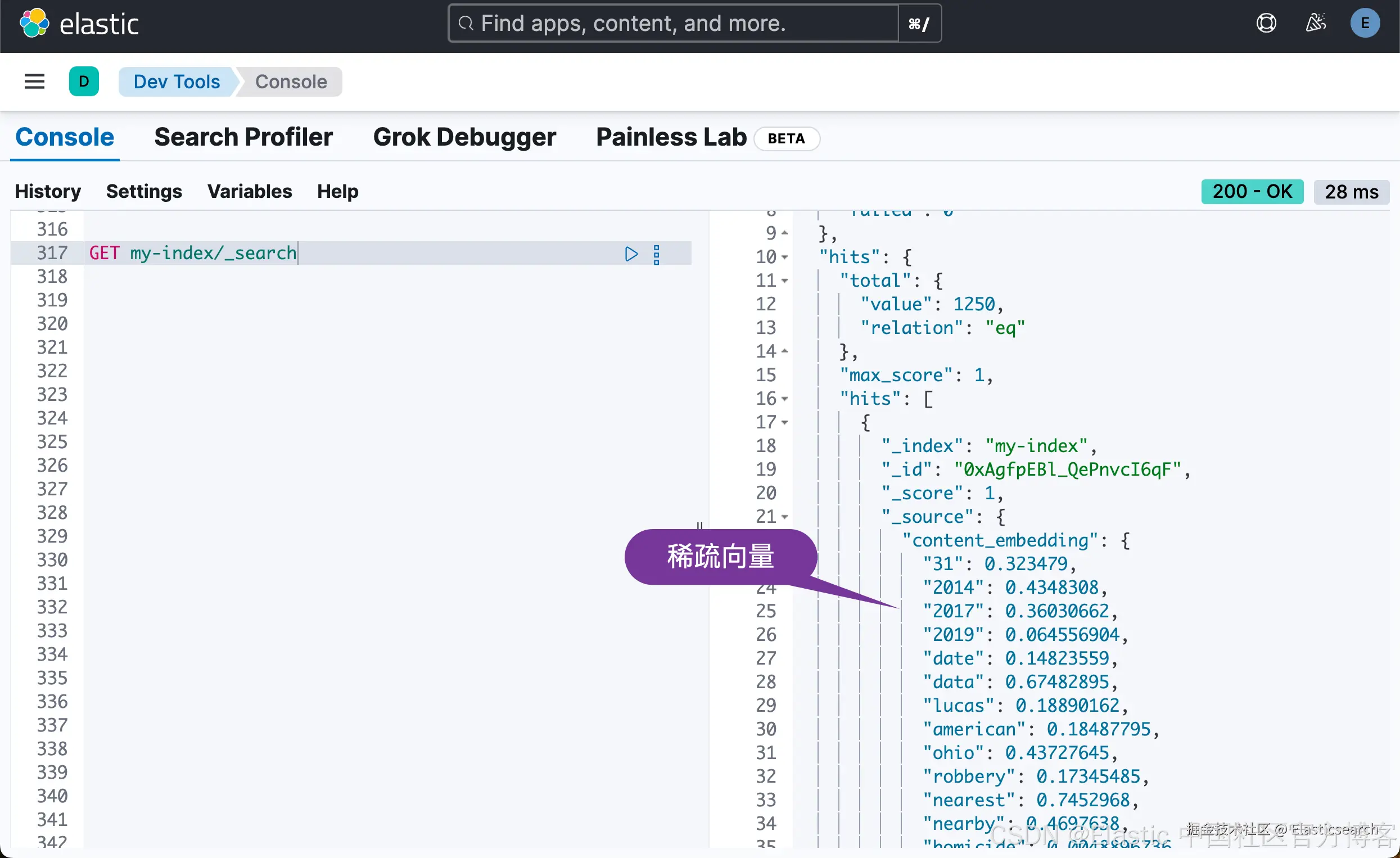The width and height of the screenshot is (1400, 858).
Task: Open console History
Action: (x=48, y=192)
